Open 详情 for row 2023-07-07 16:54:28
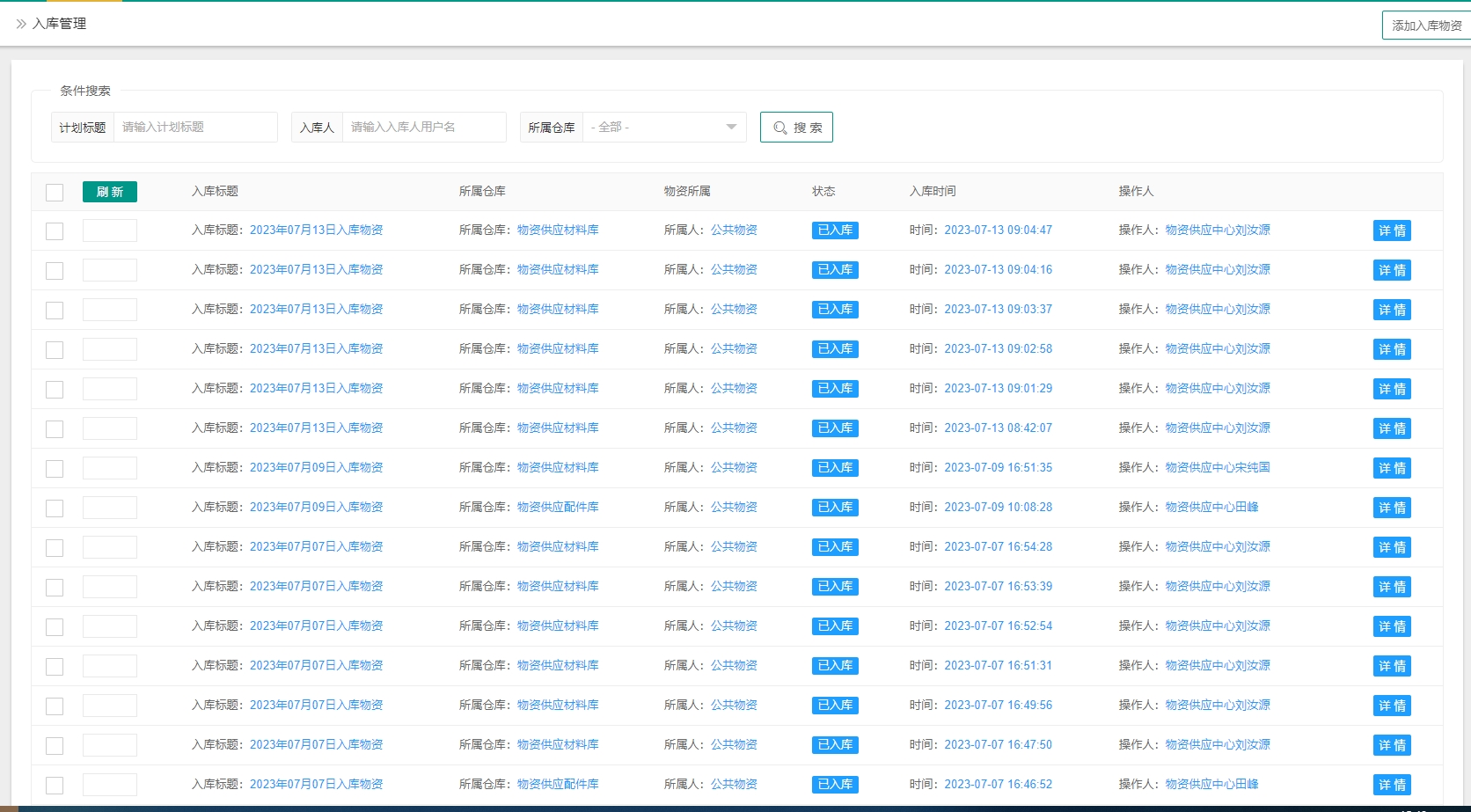Screen dimensions: 1471x812 click(1392, 547)
